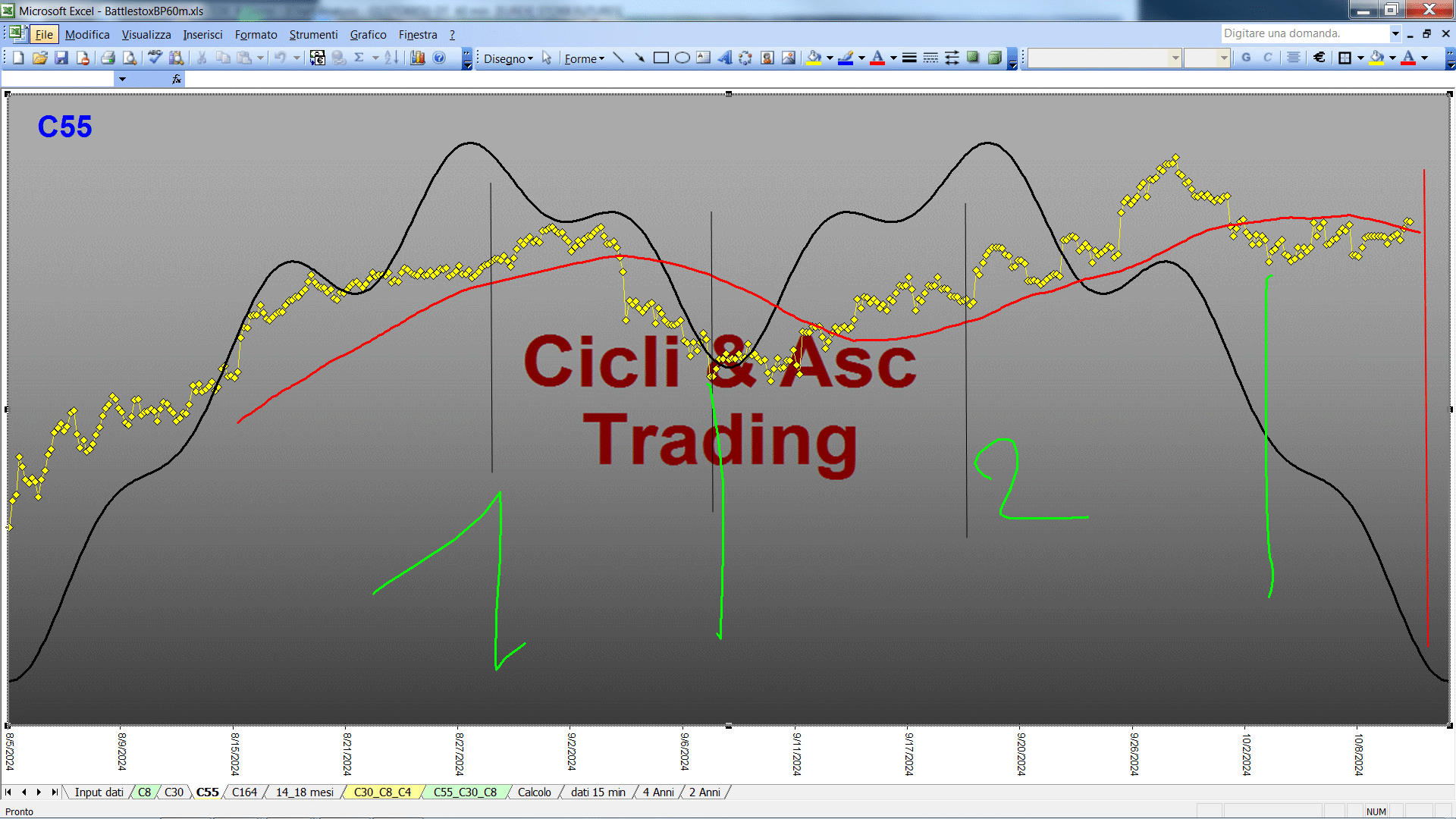Image resolution: width=1456 pixels, height=819 pixels.
Task: Choose the Select Objects arrow pointer
Action: pos(547,58)
